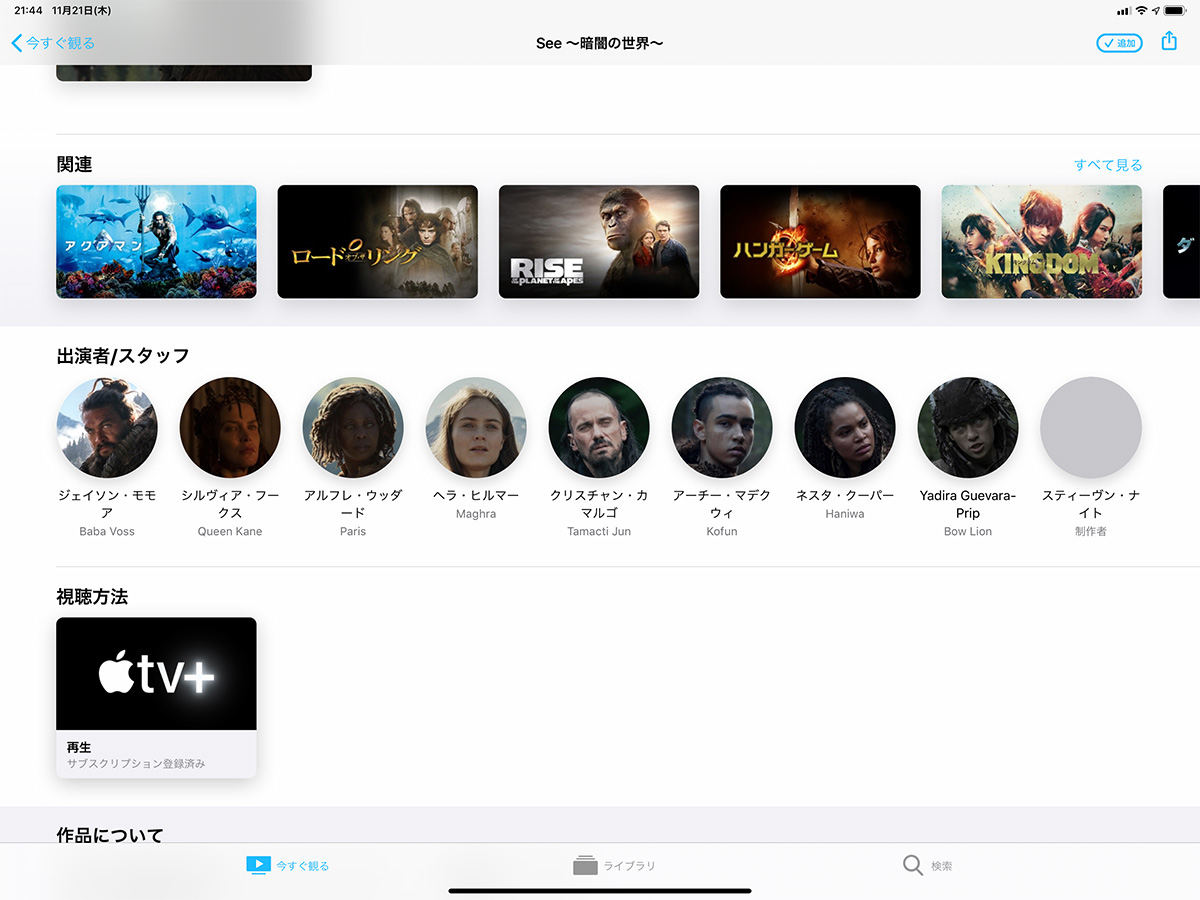Tap the cellular signal bars icon

(x=1123, y=10)
